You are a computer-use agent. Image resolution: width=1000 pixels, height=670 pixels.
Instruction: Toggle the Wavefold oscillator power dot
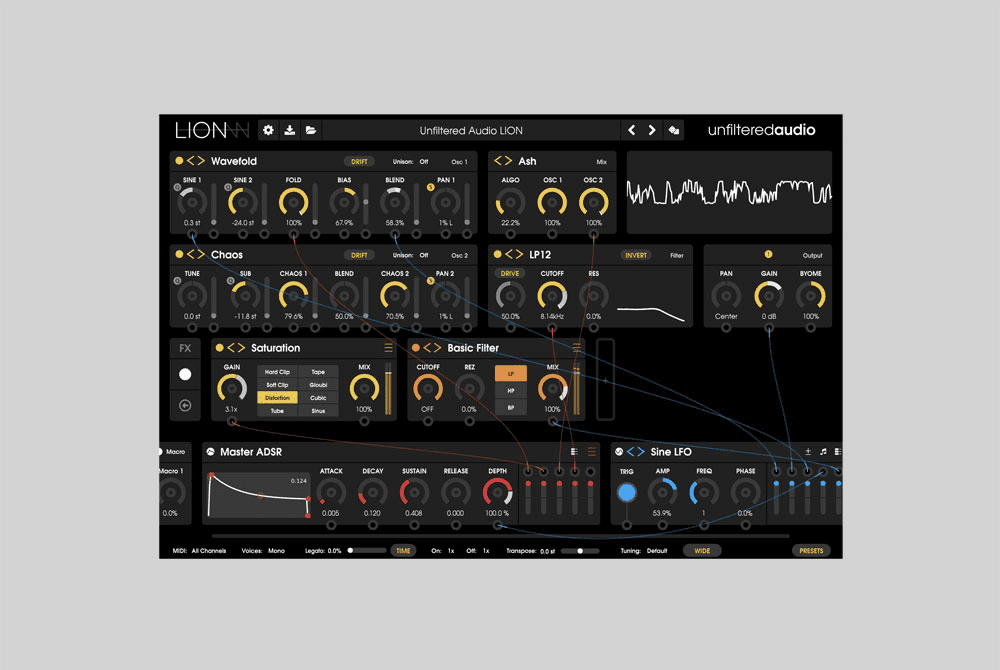coord(179,161)
